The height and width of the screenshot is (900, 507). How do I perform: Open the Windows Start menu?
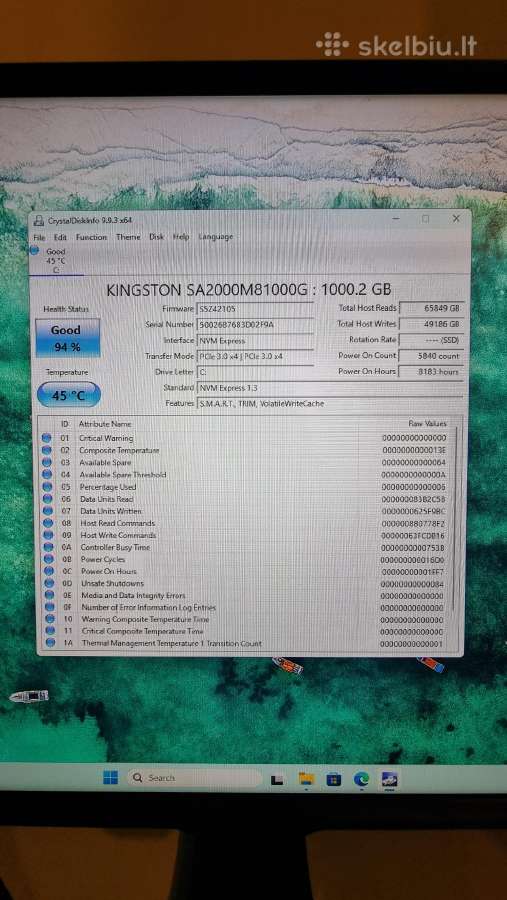point(110,778)
